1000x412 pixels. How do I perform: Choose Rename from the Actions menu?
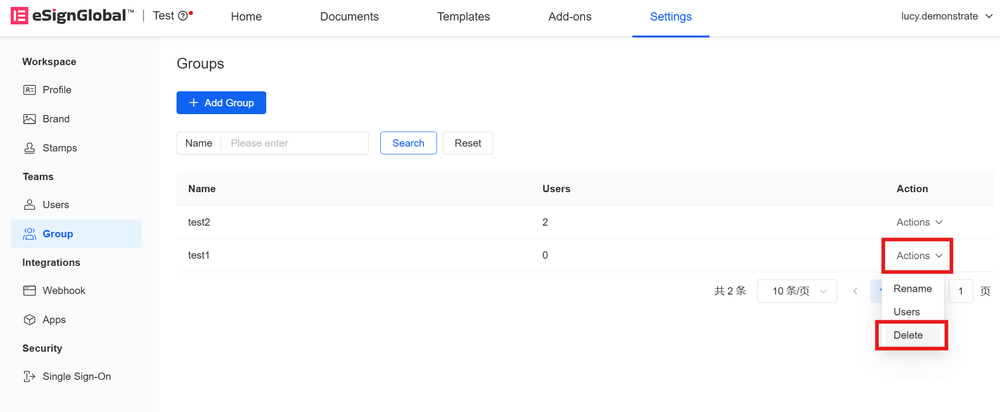tap(912, 289)
